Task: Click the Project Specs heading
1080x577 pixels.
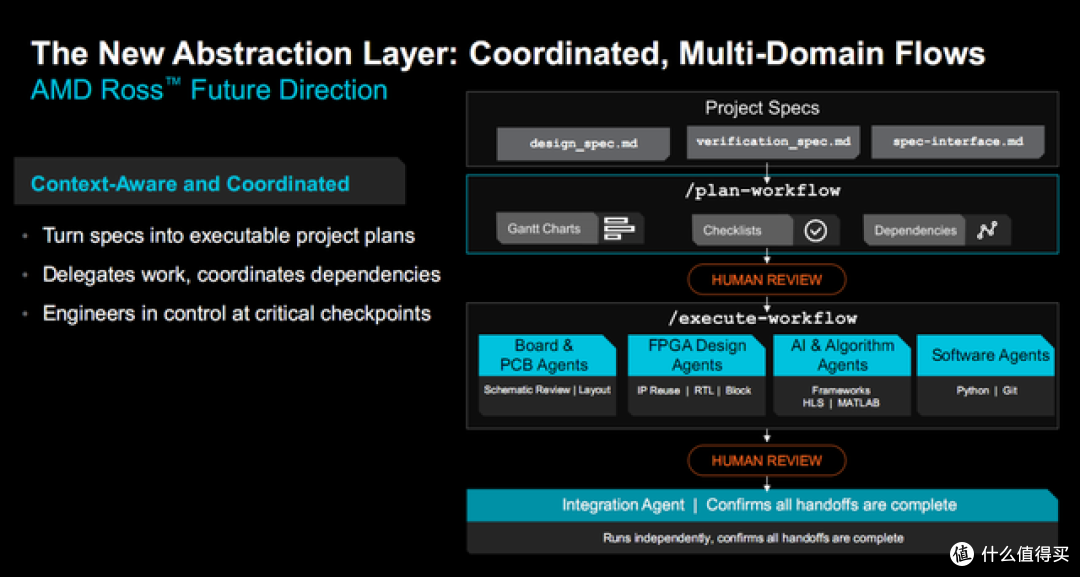Action: 762,108
